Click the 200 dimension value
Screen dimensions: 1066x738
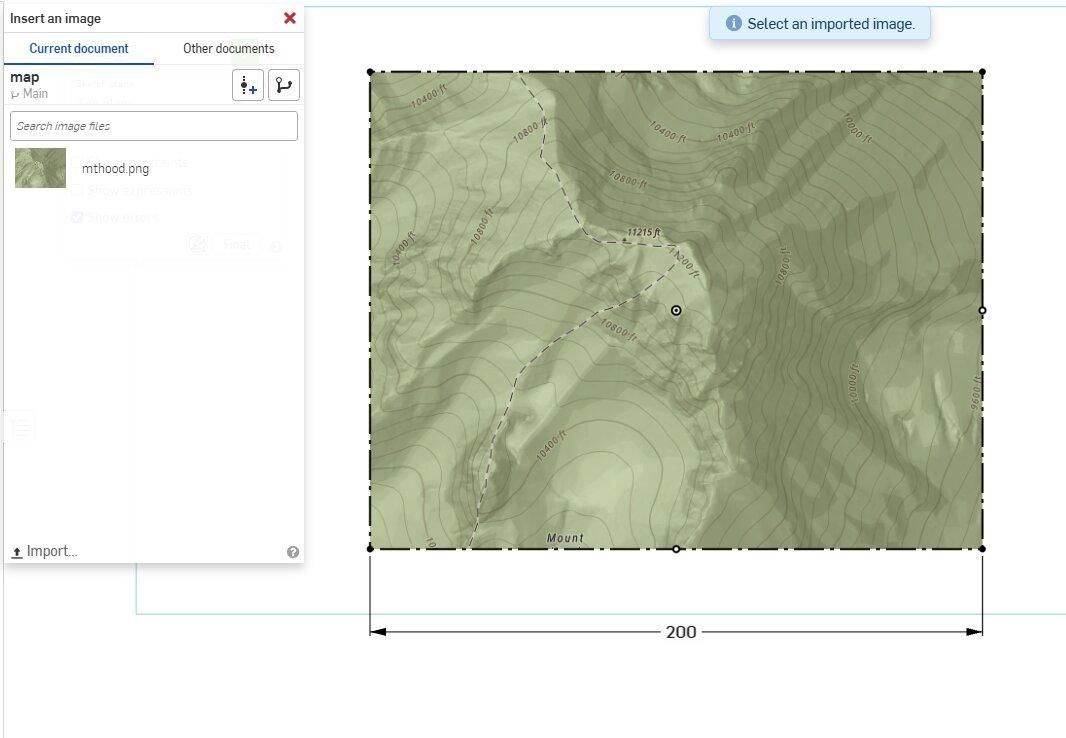[681, 632]
